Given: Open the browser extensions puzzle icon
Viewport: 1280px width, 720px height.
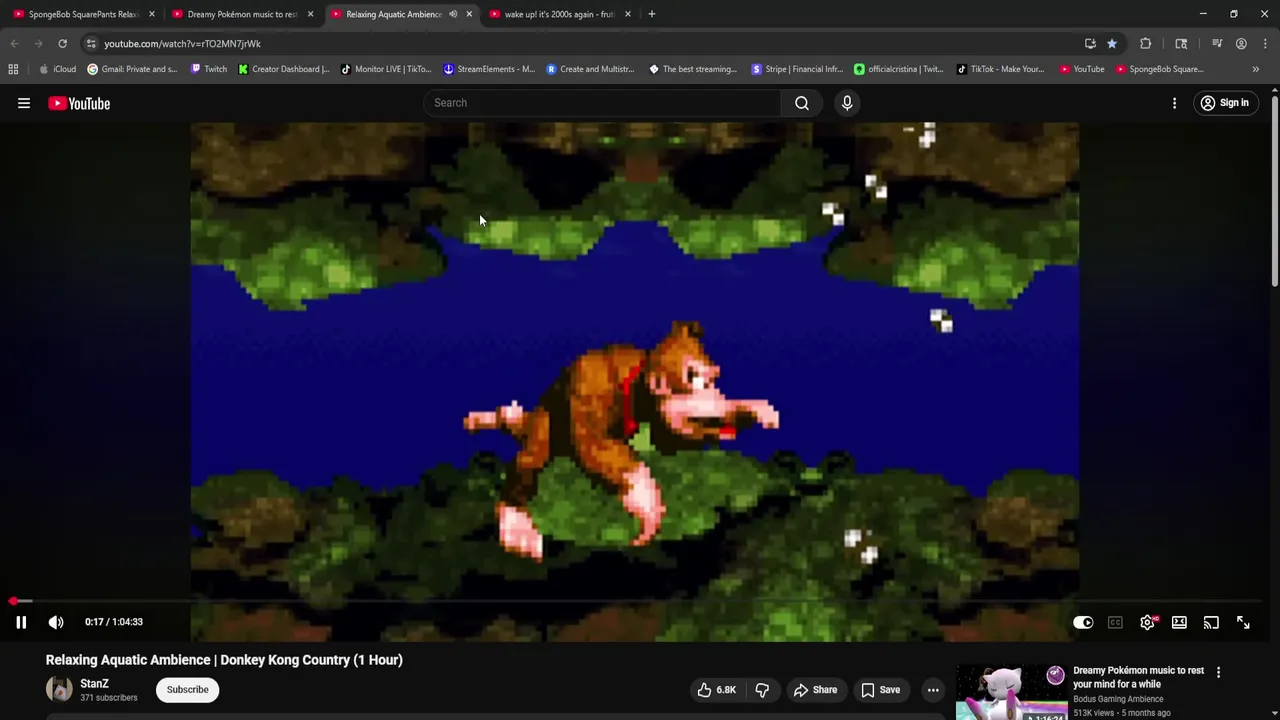Looking at the screenshot, I should click(x=1145, y=44).
